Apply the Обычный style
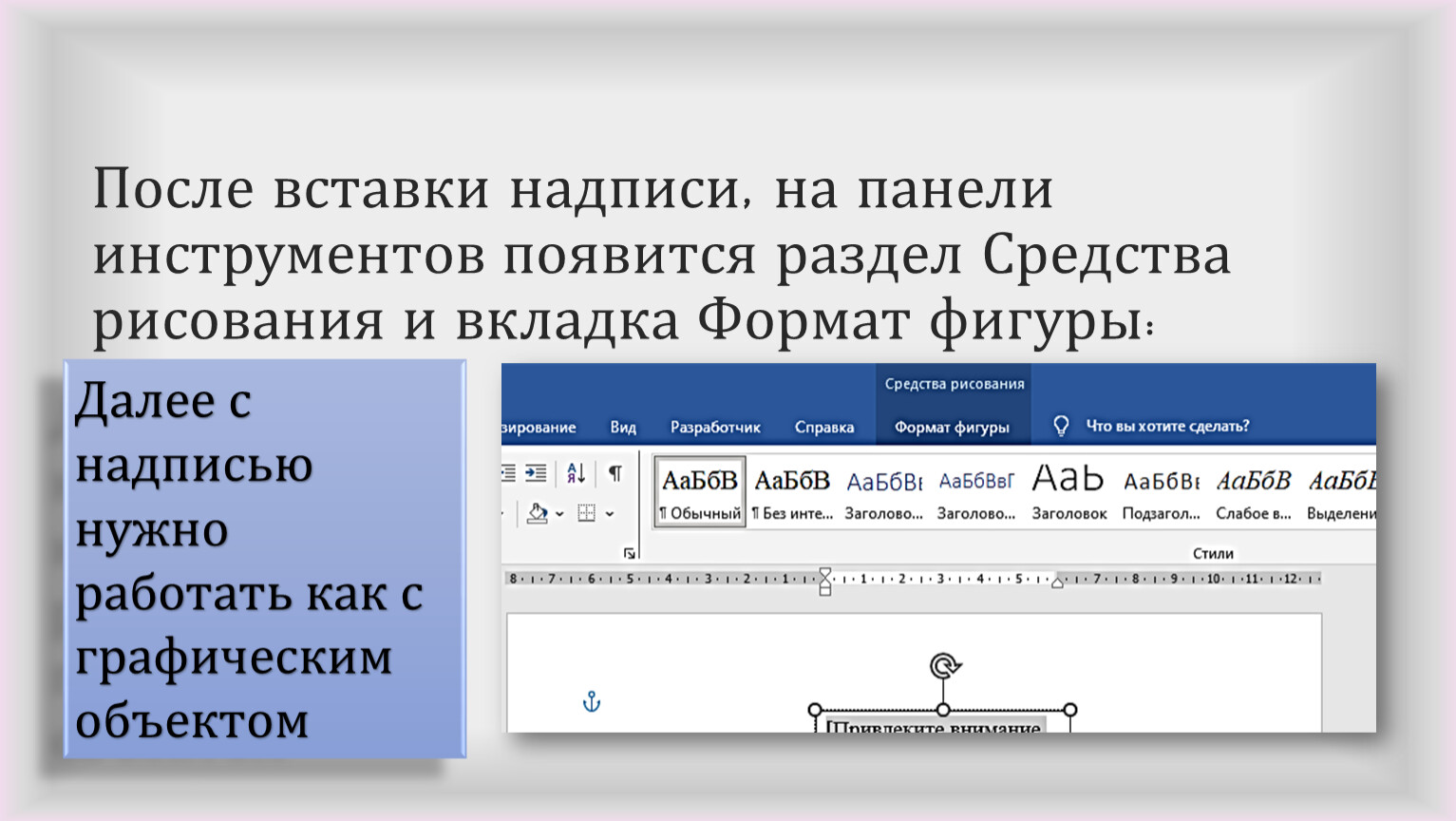This screenshot has width=1456, height=821. tap(700, 492)
